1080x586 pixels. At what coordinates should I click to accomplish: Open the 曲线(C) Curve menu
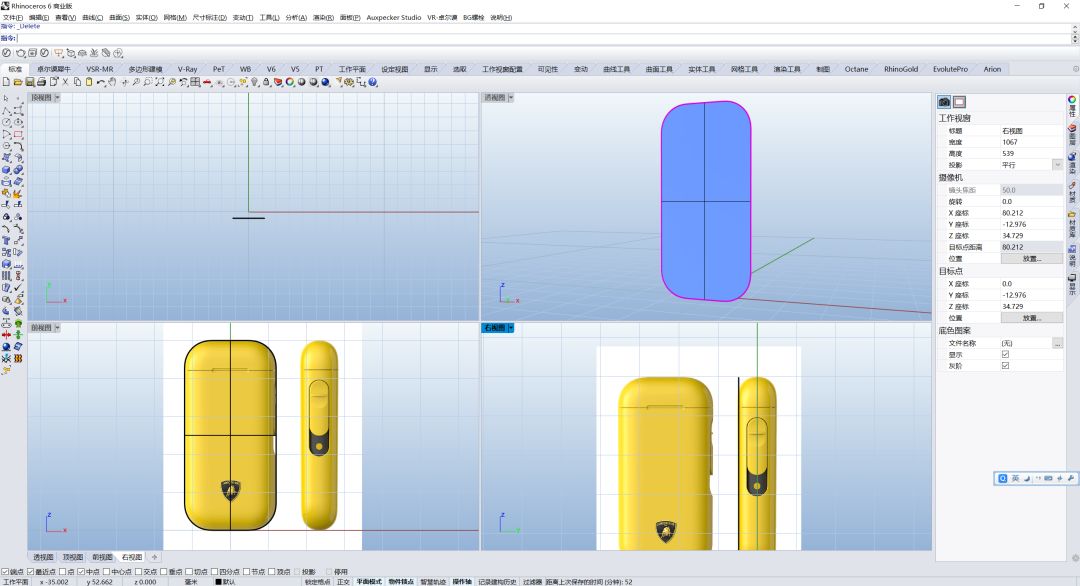pyautogui.click(x=92, y=18)
